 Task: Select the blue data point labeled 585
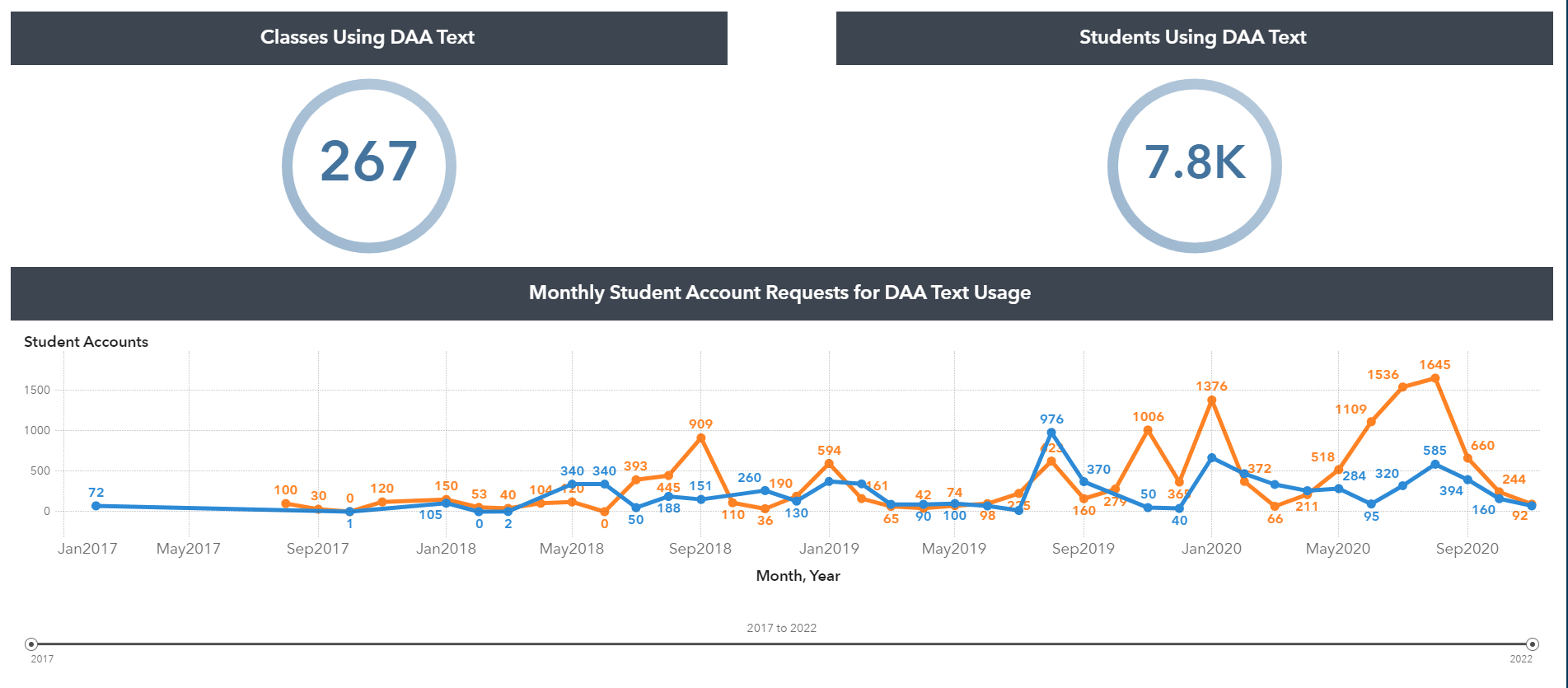(x=1435, y=465)
